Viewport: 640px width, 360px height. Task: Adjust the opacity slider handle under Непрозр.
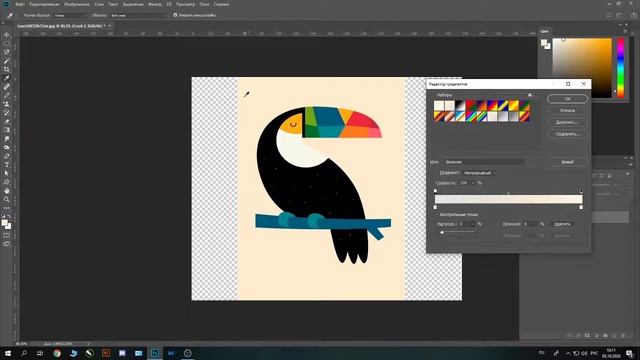(442, 232)
